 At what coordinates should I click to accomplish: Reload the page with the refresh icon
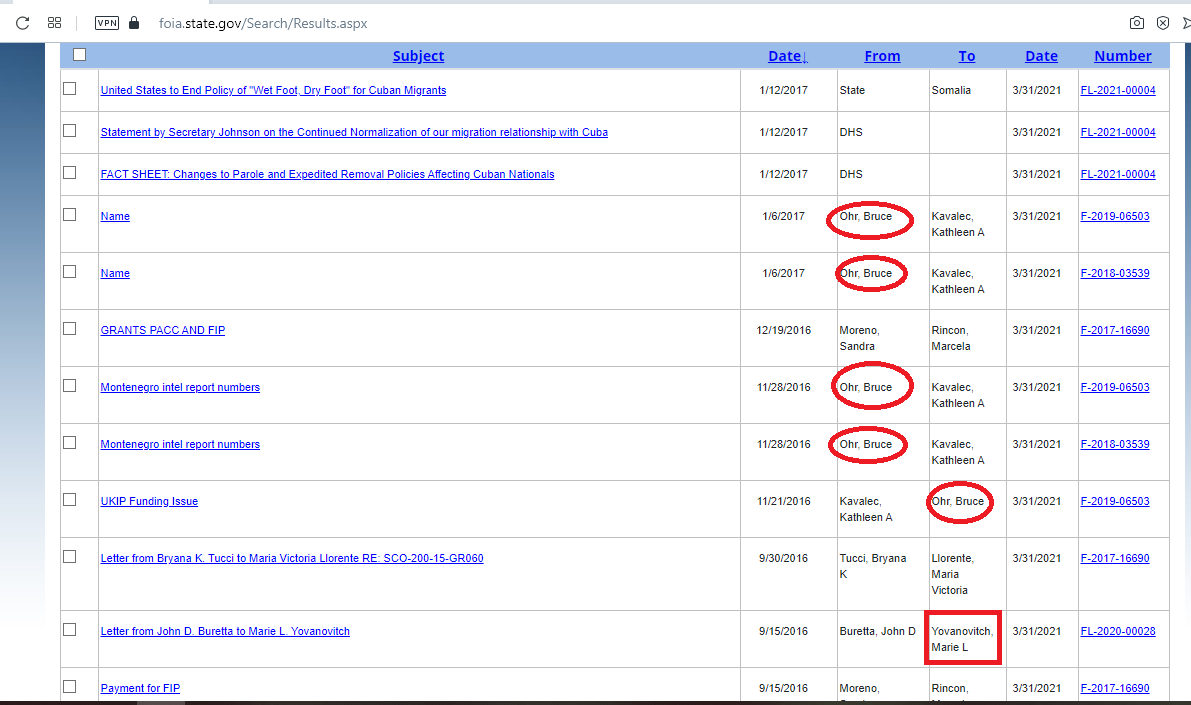click(22, 23)
